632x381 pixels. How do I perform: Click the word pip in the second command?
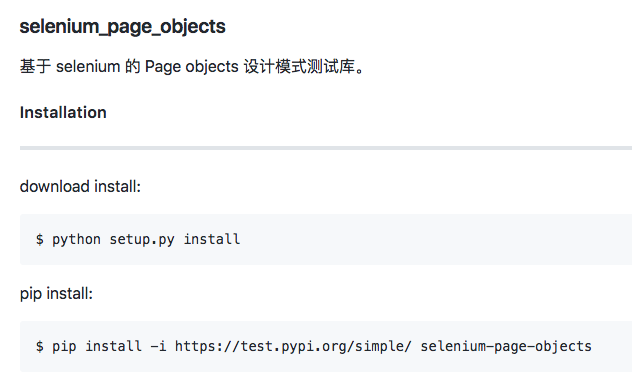64,347
